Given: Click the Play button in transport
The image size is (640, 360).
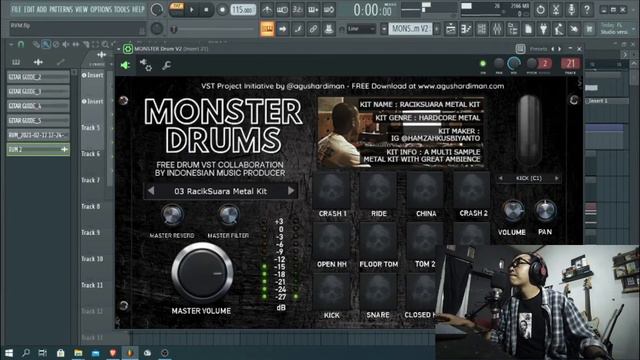Looking at the screenshot, I should click(x=191, y=9).
